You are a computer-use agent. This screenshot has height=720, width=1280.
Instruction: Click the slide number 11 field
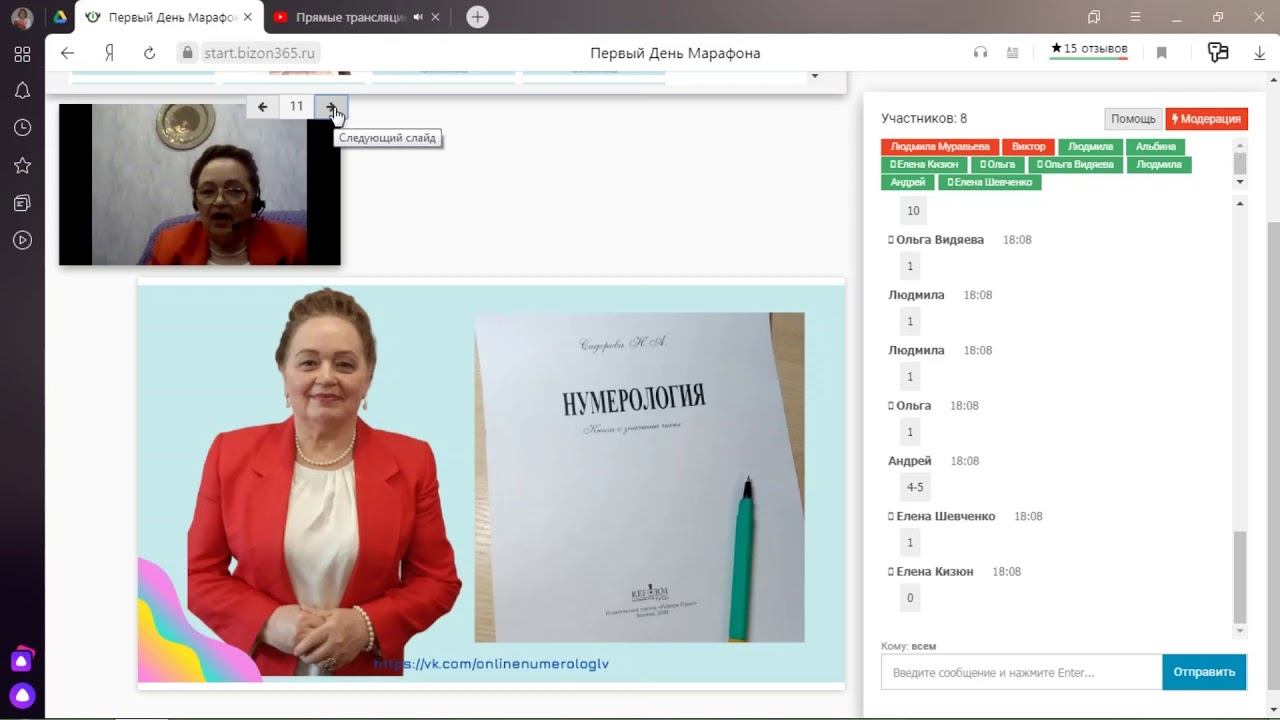pos(296,107)
